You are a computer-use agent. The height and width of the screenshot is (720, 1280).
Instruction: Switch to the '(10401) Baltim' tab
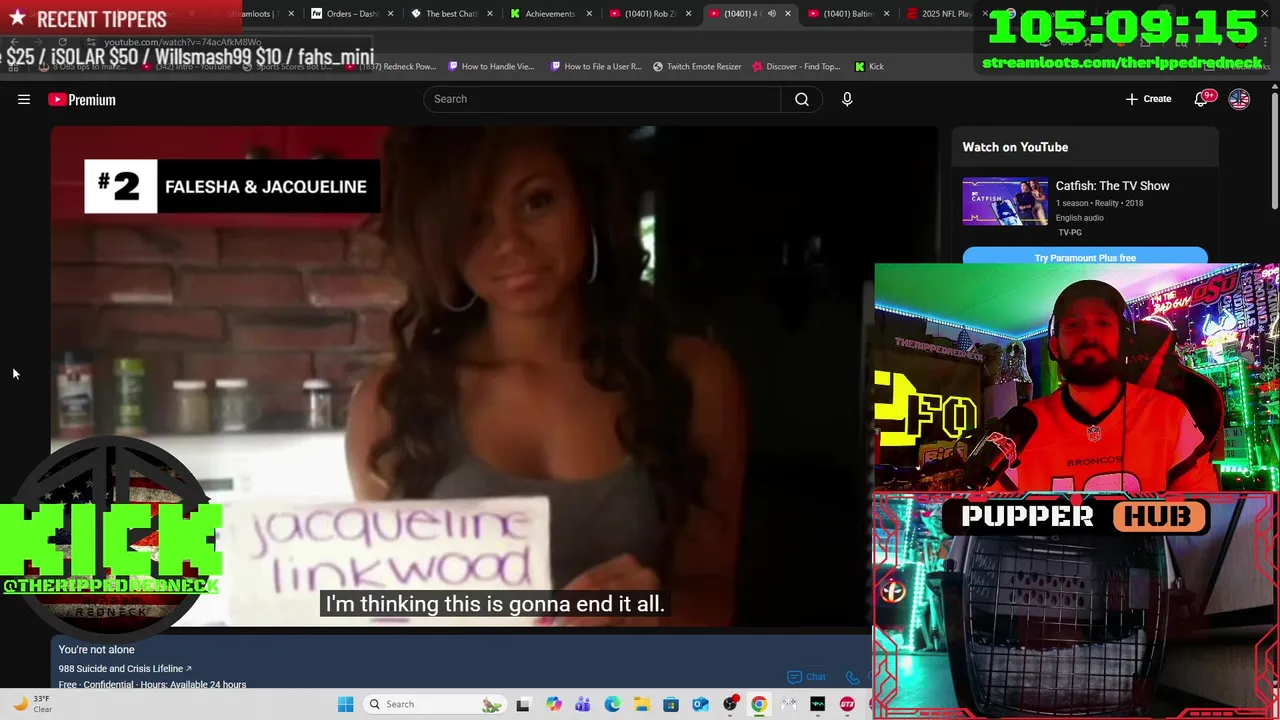[x=842, y=14]
